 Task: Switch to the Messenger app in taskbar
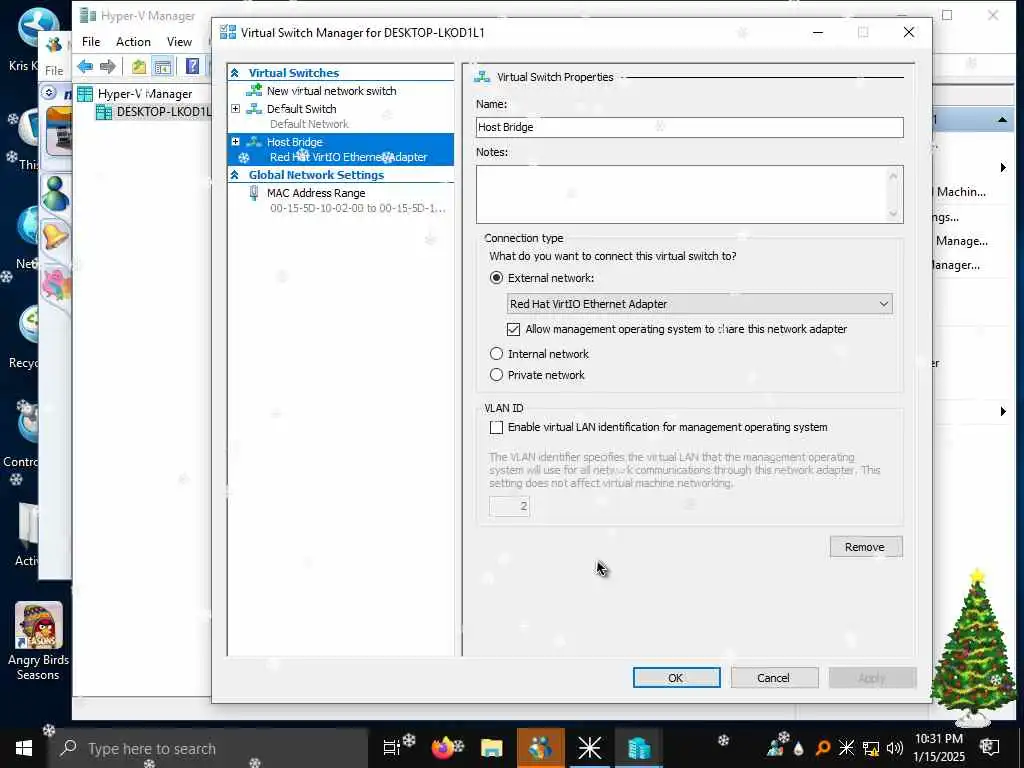pos(541,748)
